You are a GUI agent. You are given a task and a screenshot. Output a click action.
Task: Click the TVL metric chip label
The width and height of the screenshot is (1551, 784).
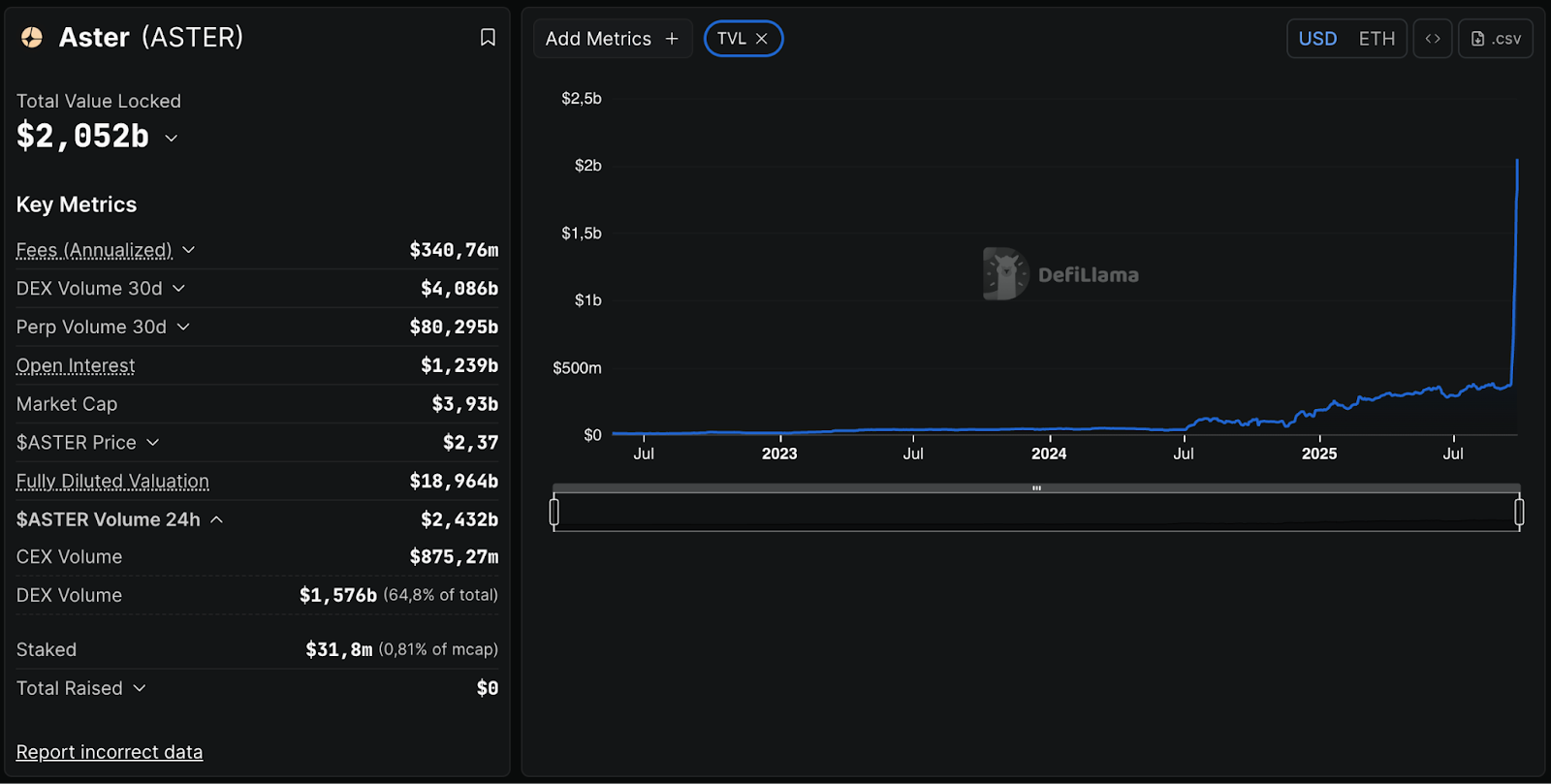732,39
